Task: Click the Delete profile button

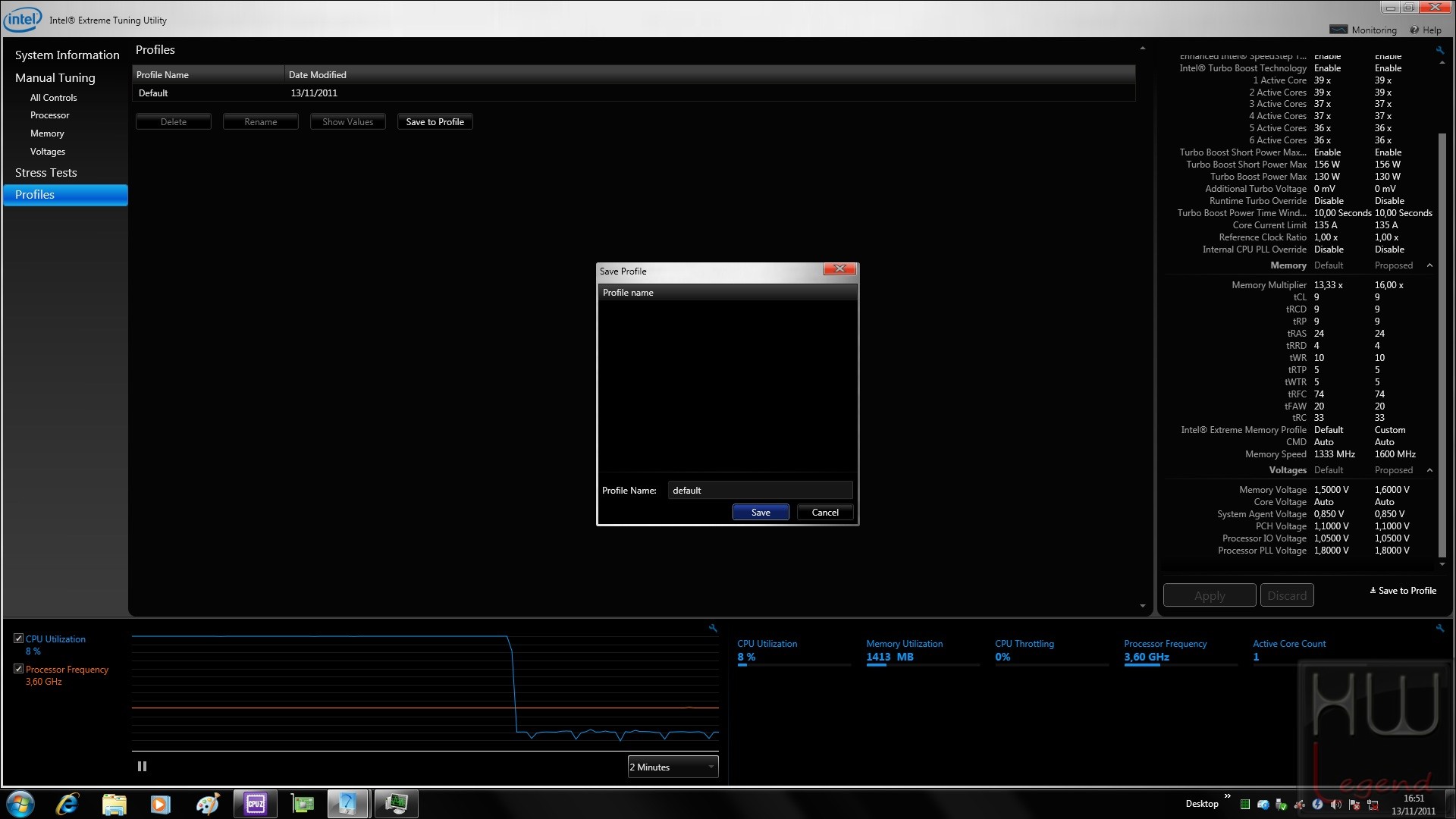Action: tap(174, 122)
